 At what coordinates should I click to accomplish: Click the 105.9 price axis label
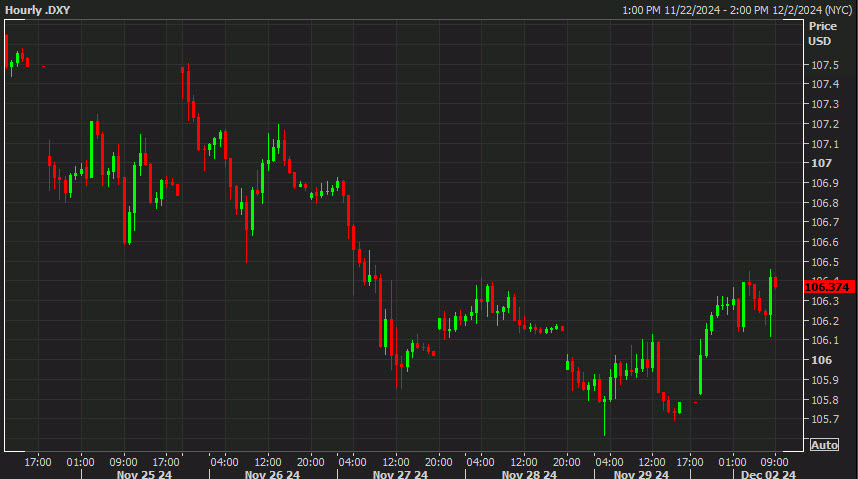pyautogui.click(x=825, y=380)
